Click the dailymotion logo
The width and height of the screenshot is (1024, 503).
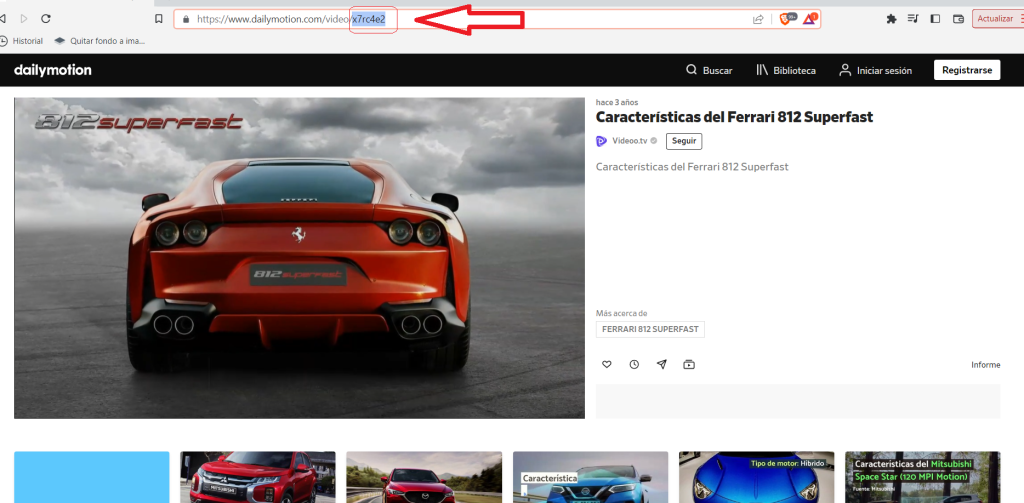tap(53, 70)
